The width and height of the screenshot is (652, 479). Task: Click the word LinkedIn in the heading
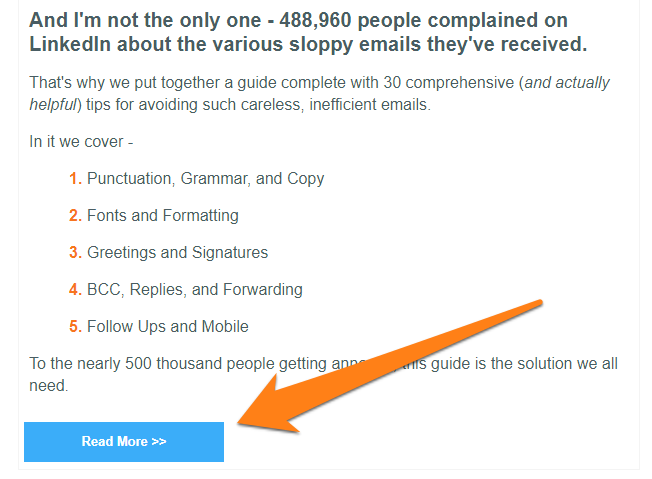[x=70, y=44]
